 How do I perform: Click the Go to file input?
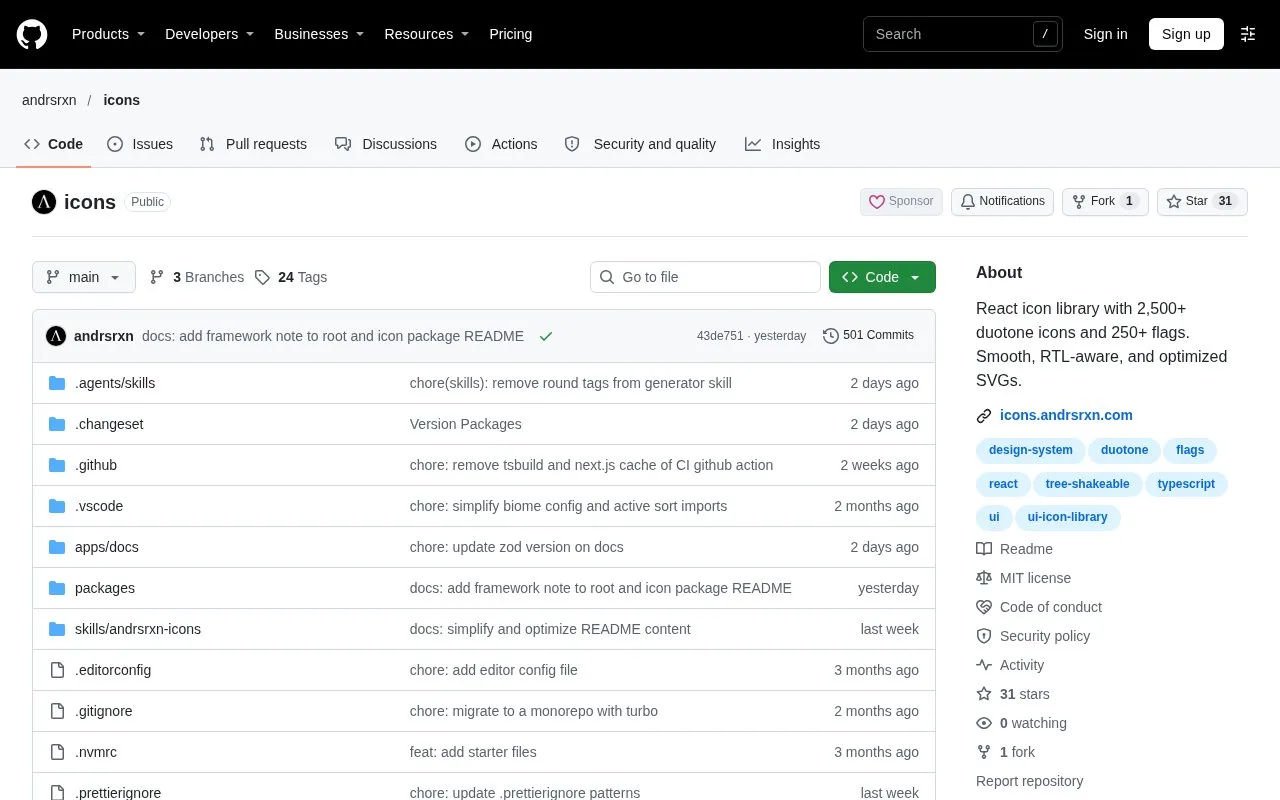705,277
